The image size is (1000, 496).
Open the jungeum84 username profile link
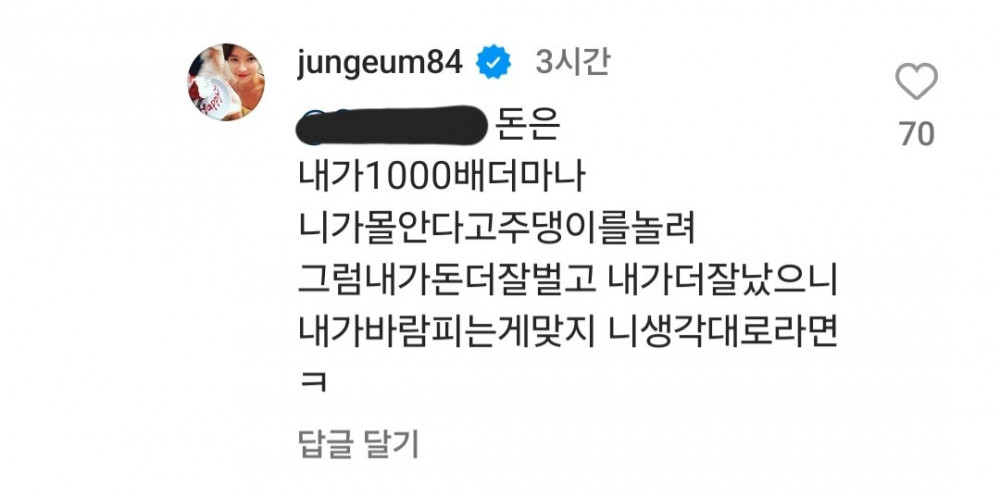379,64
